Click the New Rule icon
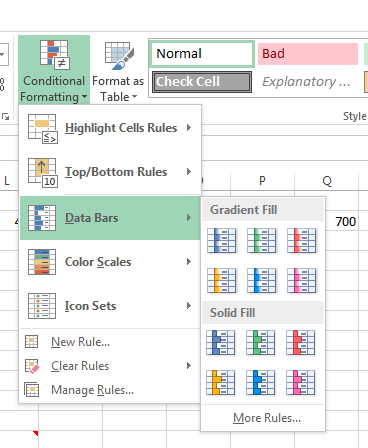Viewport: 368px width, 448px height. coord(32,341)
